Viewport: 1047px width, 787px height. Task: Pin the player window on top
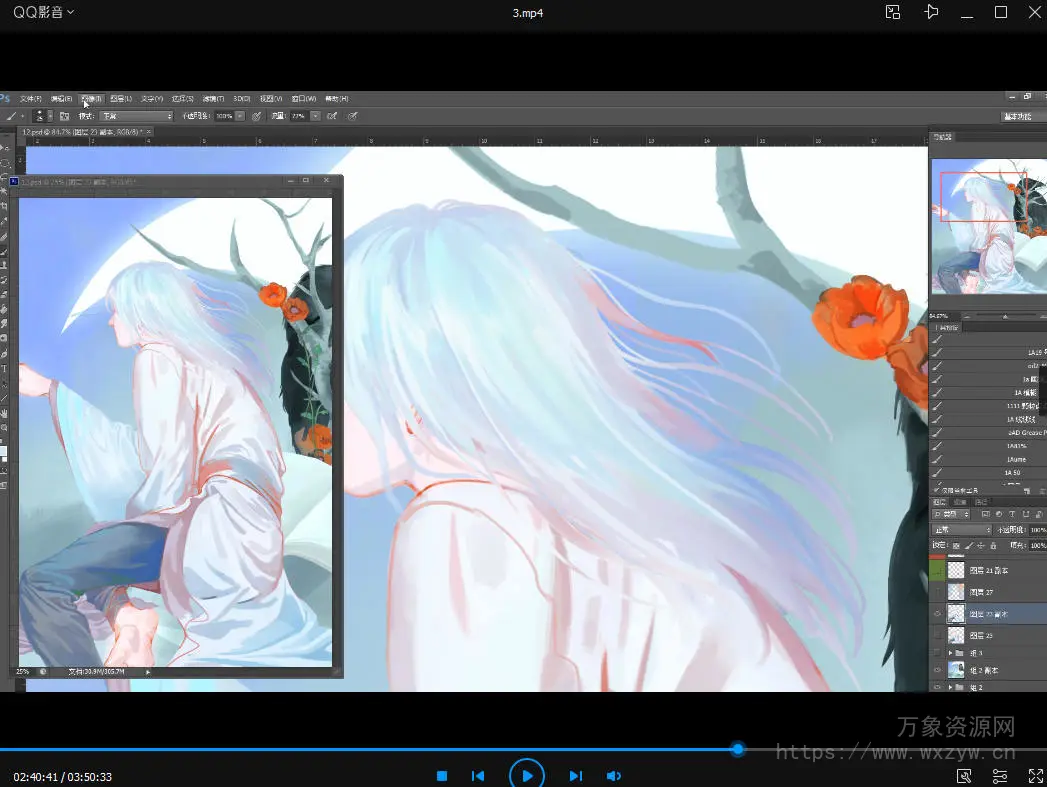[931, 12]
